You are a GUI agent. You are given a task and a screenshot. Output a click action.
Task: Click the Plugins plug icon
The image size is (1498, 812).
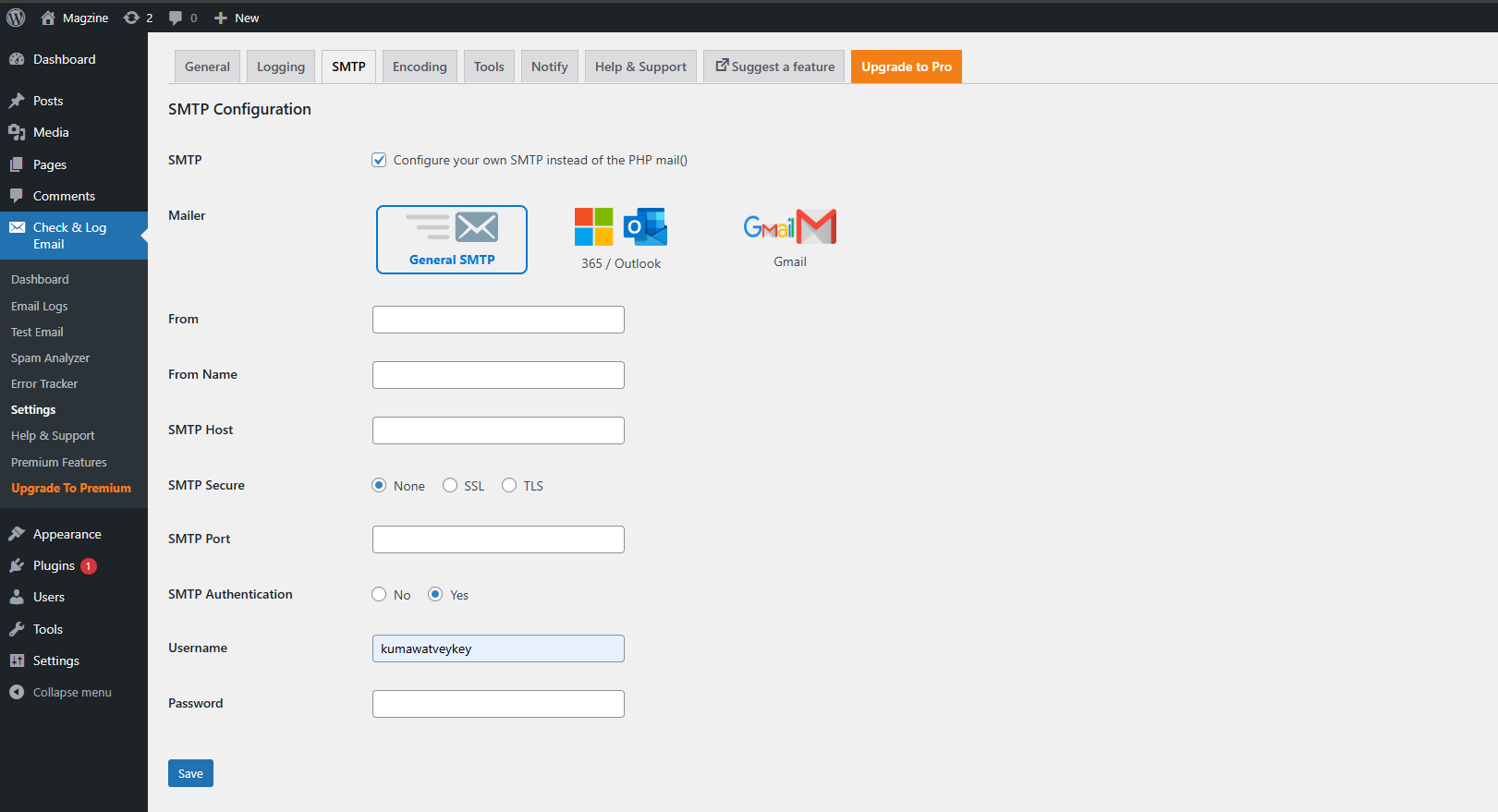point(17,565)
